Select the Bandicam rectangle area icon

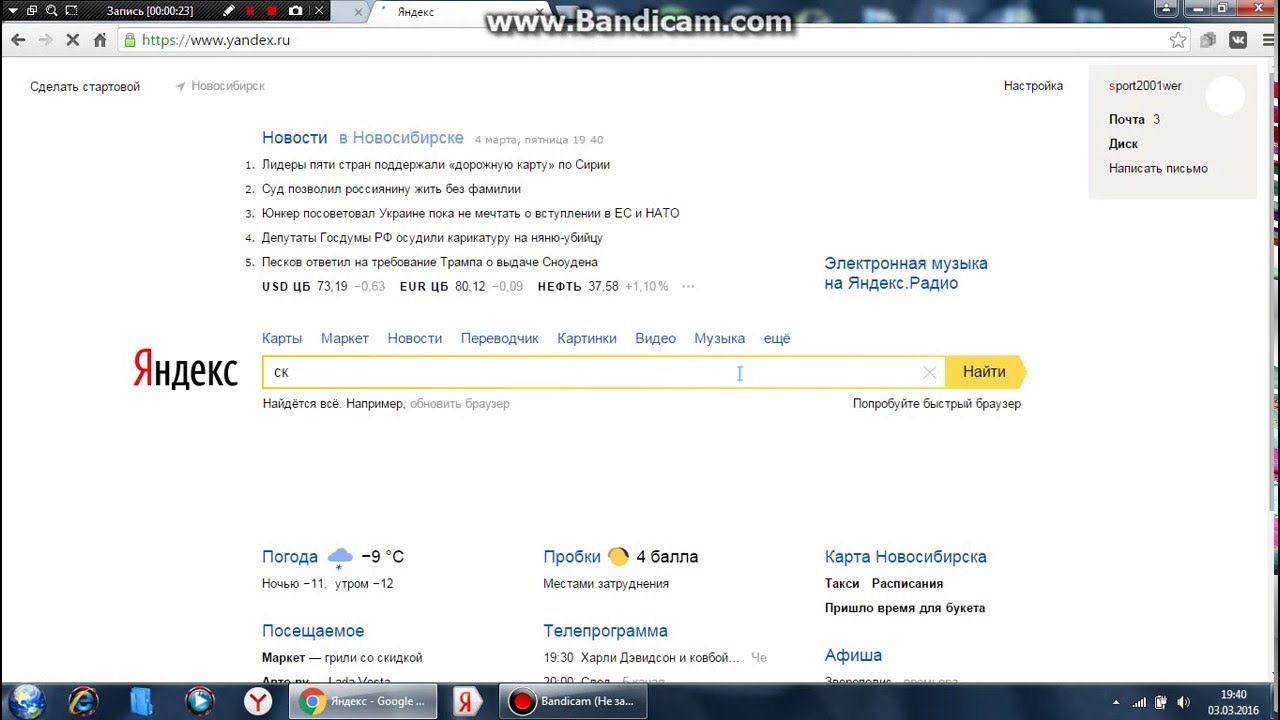[x=70, y=11]
